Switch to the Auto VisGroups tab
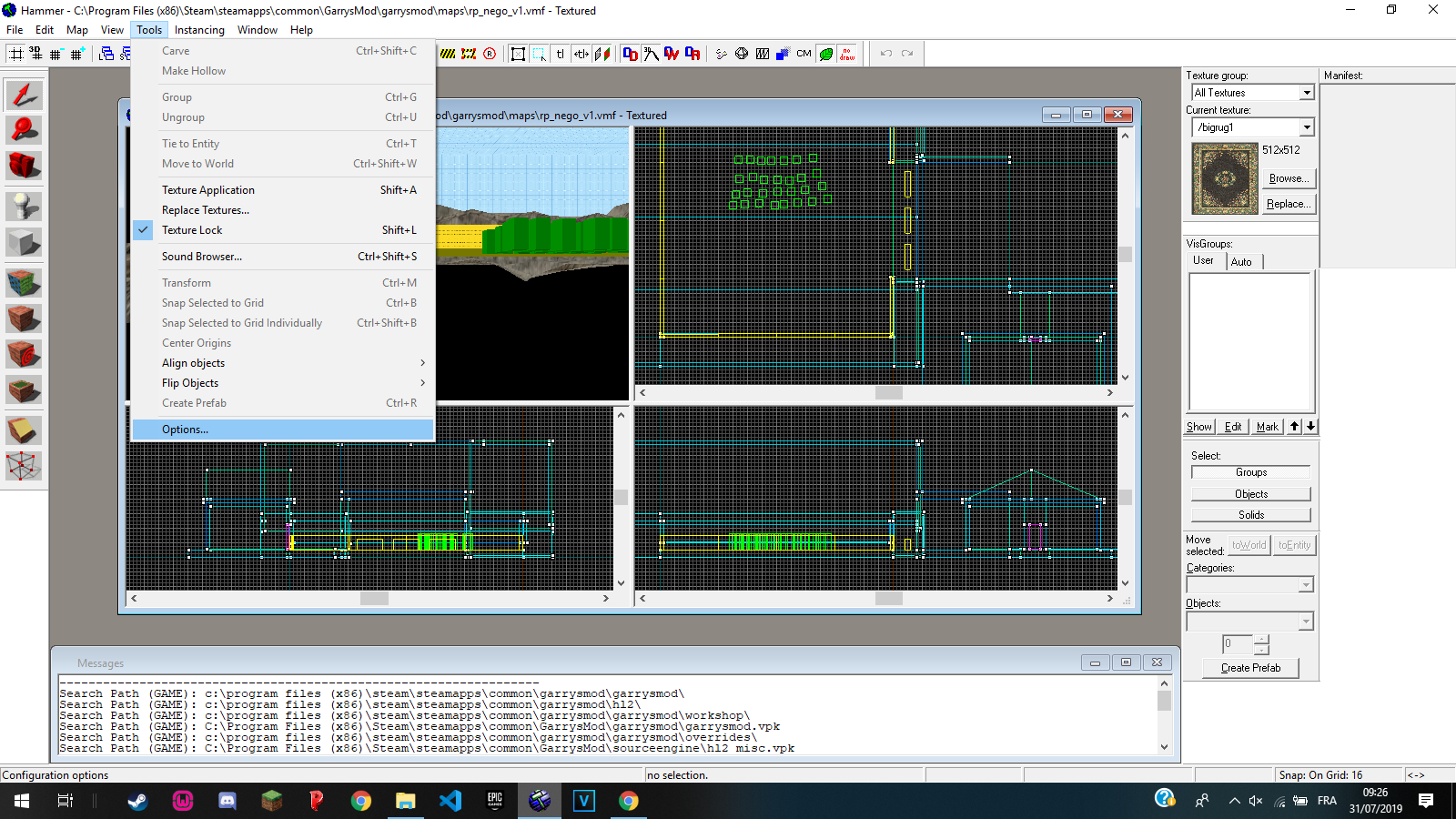This screenshot has height=819, width=1456. [x=1242, y=262]
